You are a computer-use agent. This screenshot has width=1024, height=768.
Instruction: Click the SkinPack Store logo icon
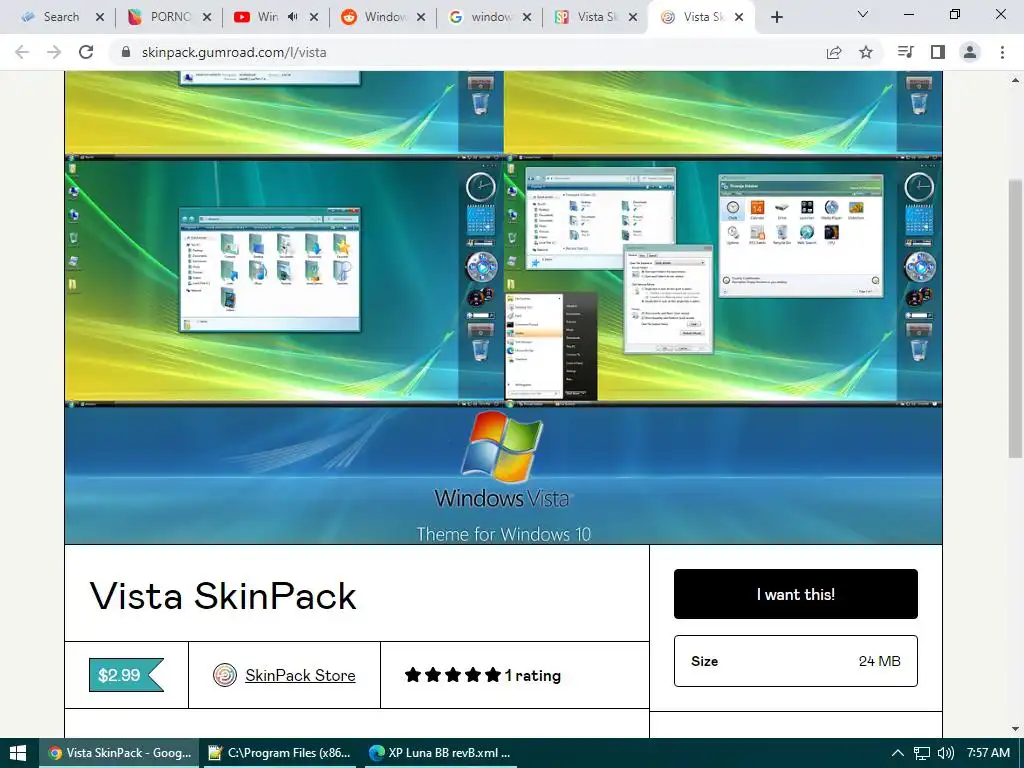225,675
